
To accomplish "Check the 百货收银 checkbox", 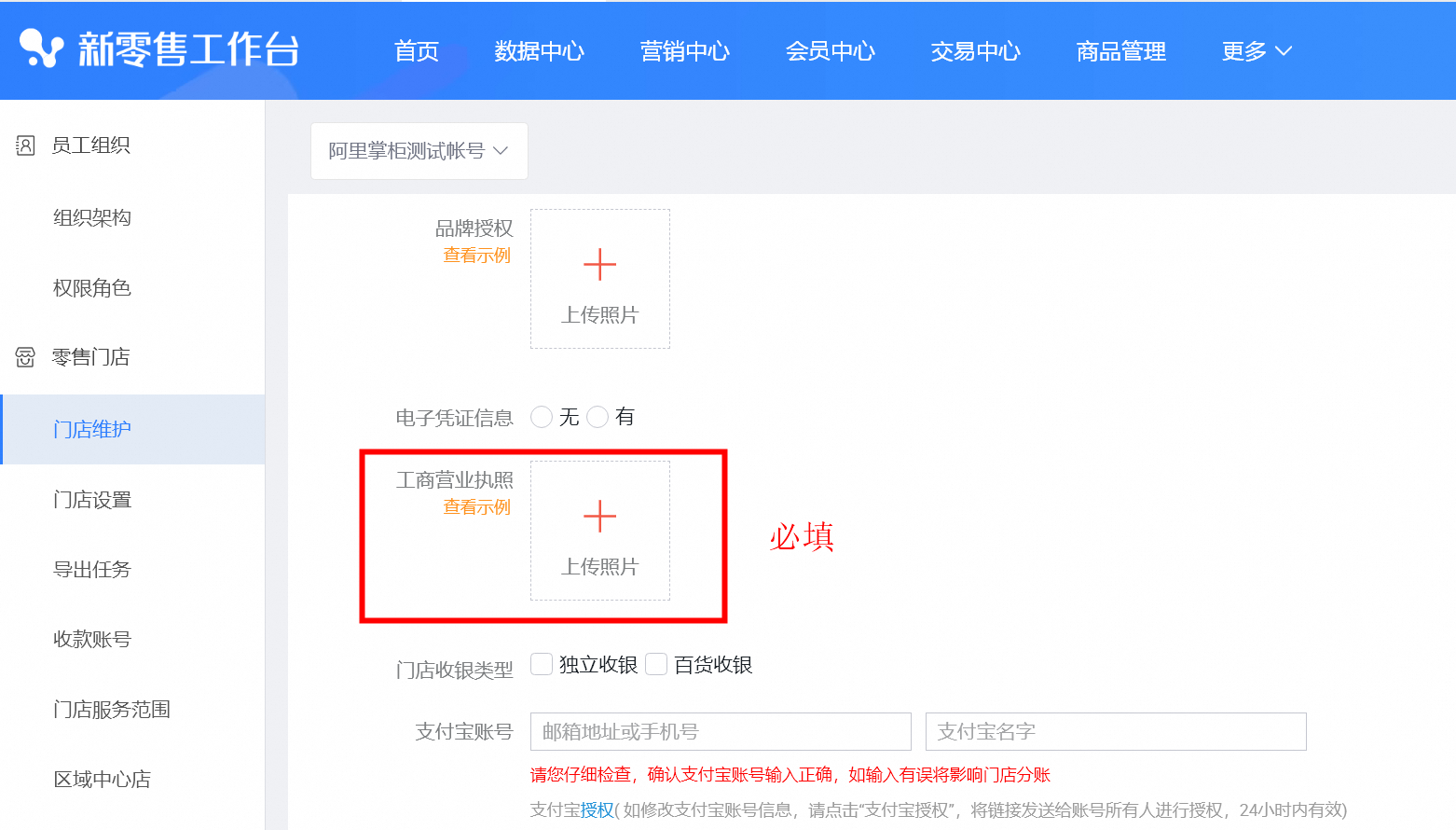I will click(656, 664).
